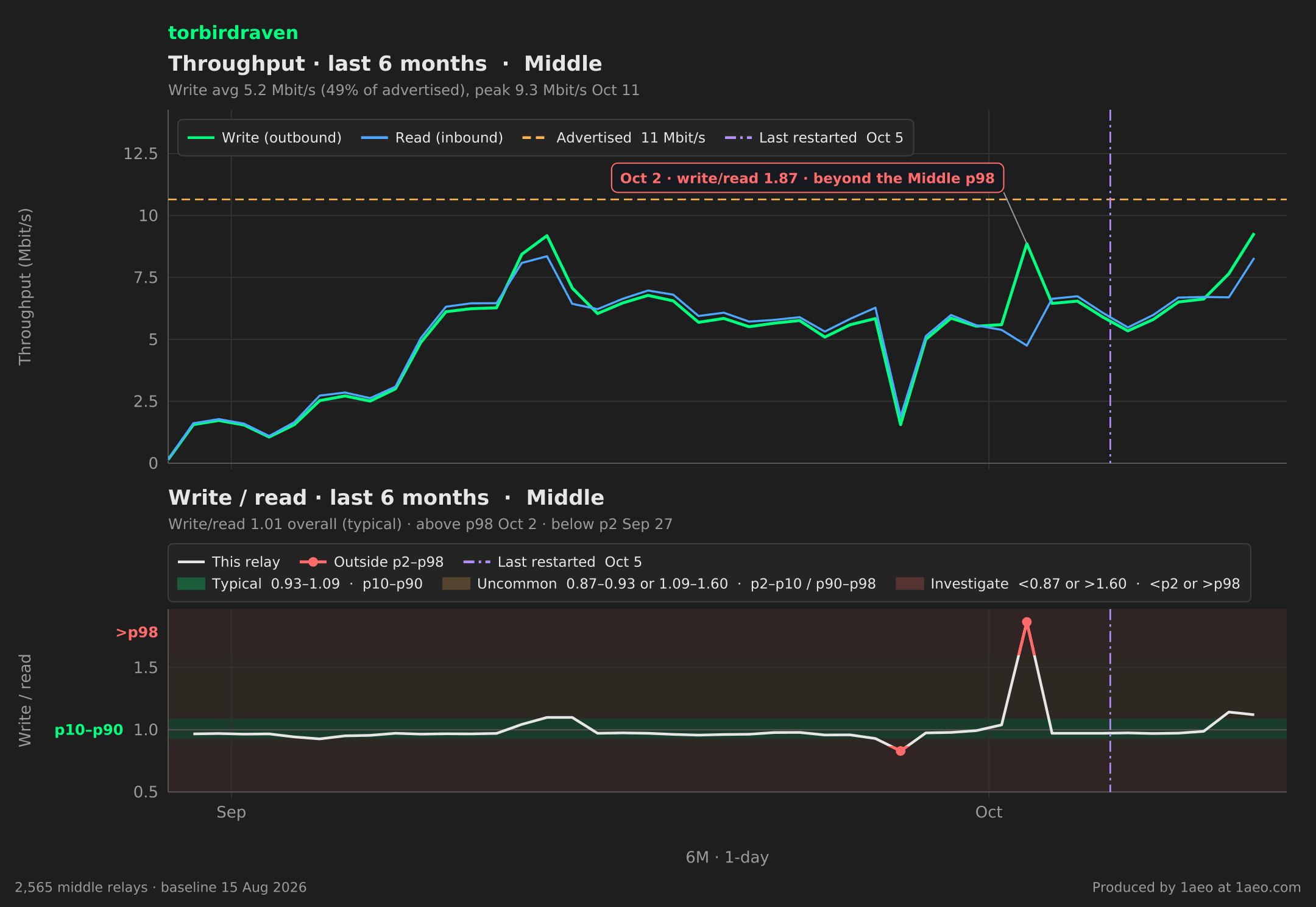Click the red peak marker on ratio chart
Screen dimensions: 1316x907
tap(1027, 622)
